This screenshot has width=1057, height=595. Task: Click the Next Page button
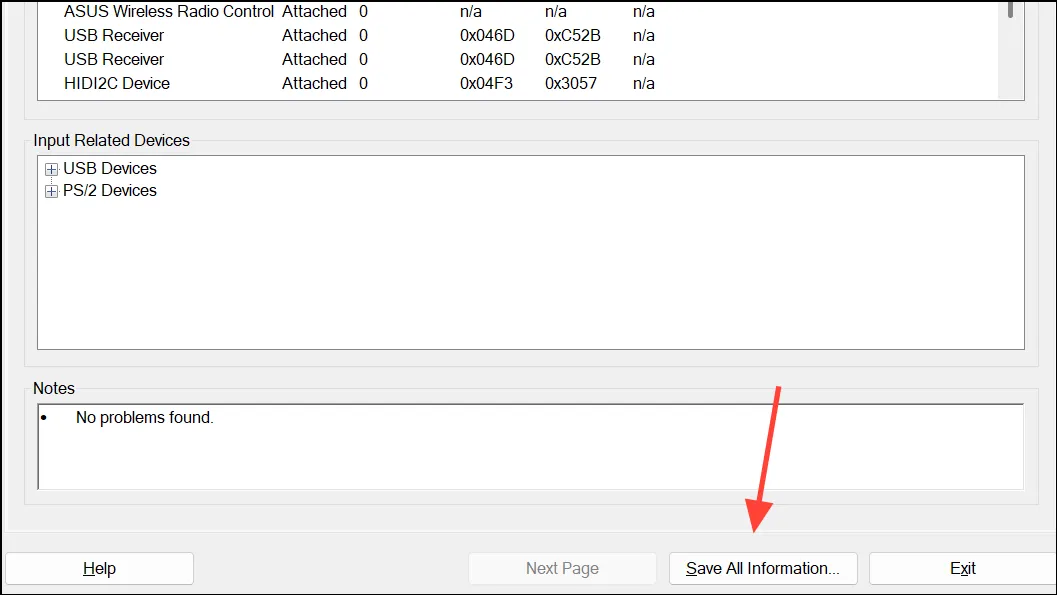pyautogui.click(x=562, y=569)
